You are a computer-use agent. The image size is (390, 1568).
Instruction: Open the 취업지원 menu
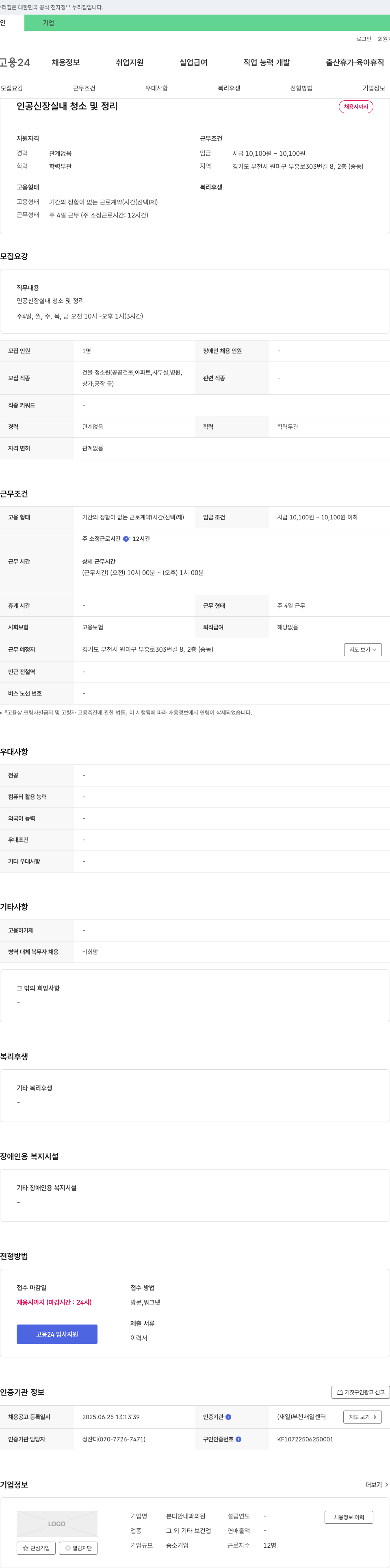coord(130,62)
